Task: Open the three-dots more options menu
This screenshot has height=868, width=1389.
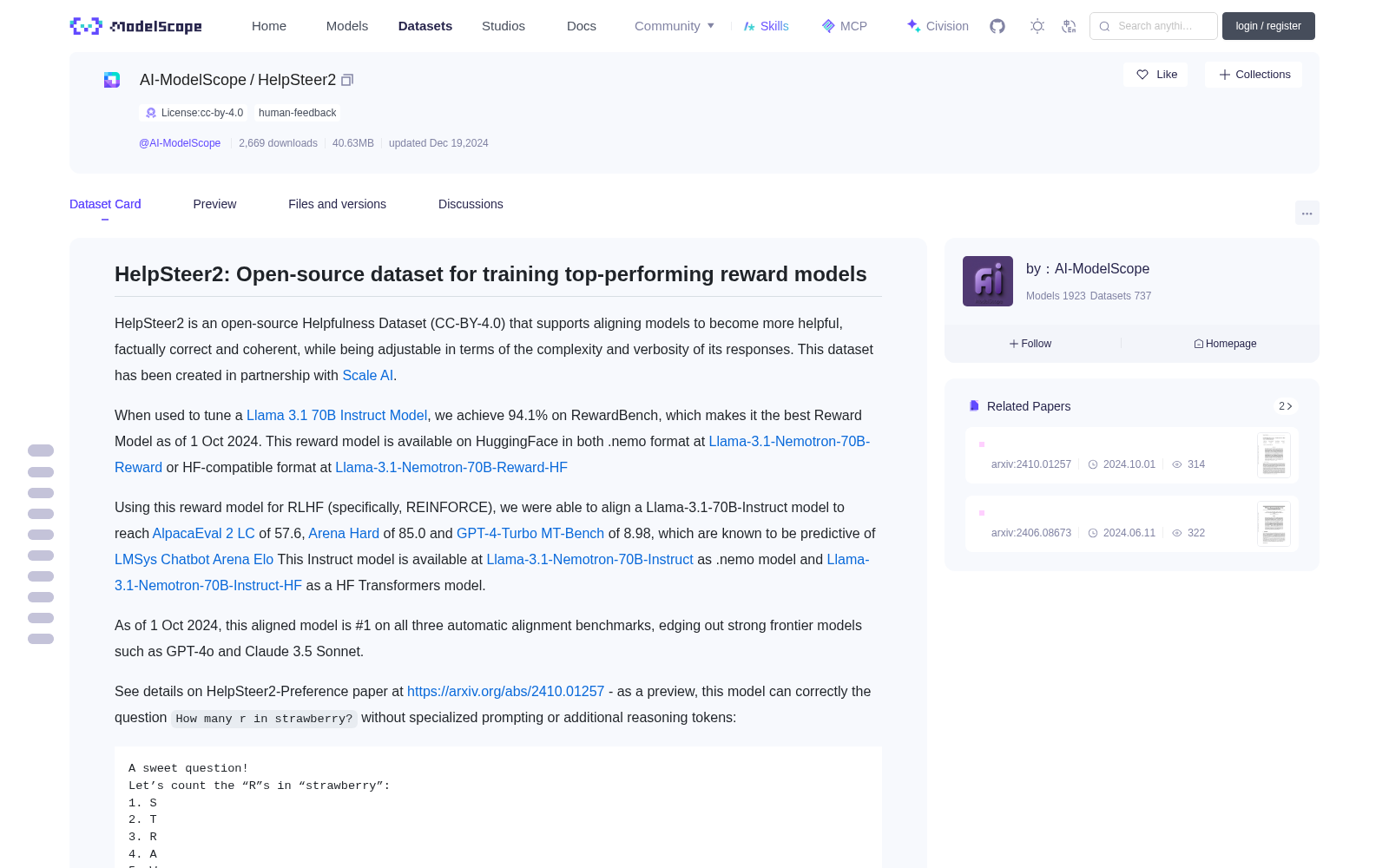Action: [1307, 213]
